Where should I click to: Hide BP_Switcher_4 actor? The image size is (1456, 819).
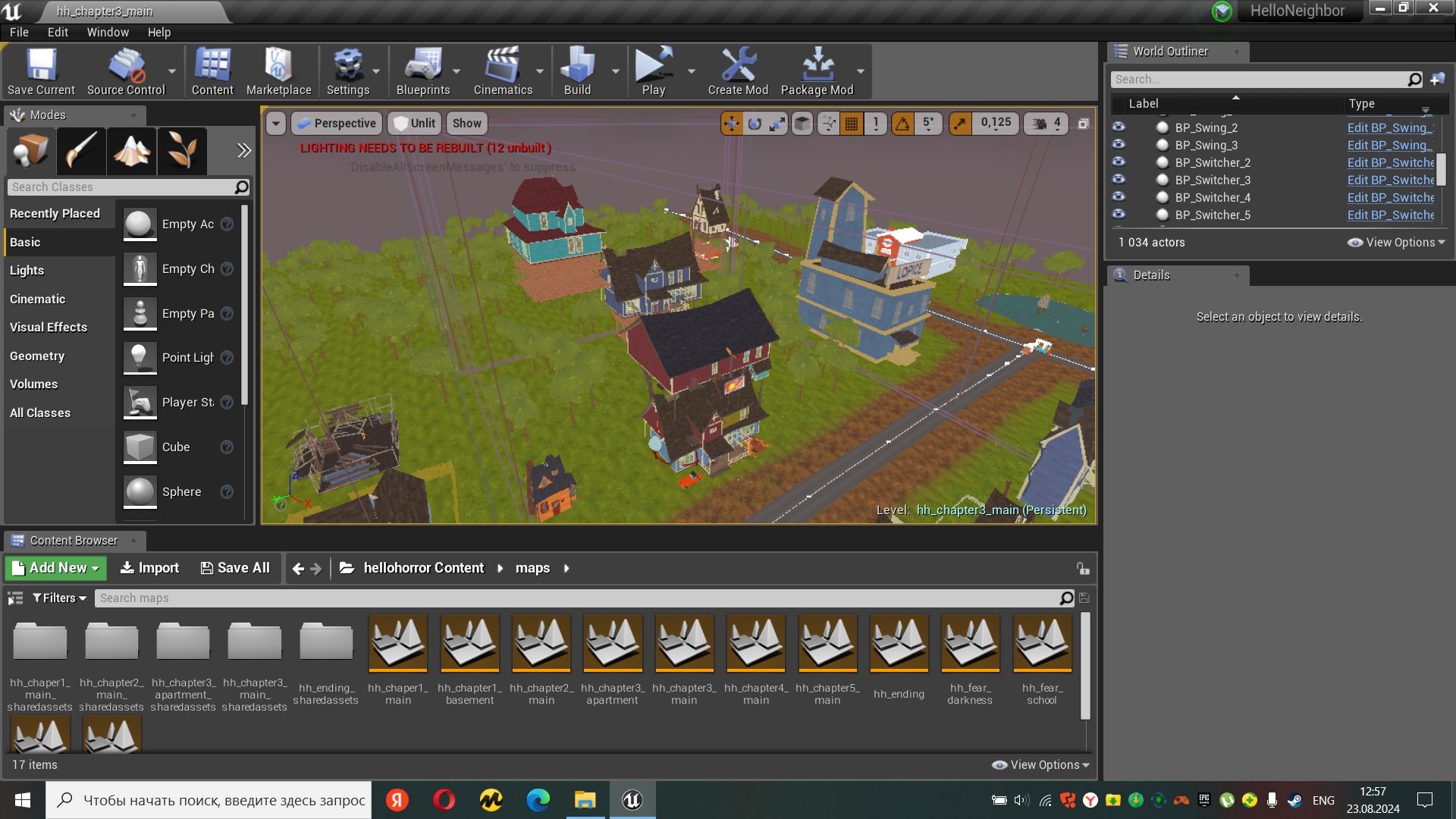click(x=1119, y=197)
